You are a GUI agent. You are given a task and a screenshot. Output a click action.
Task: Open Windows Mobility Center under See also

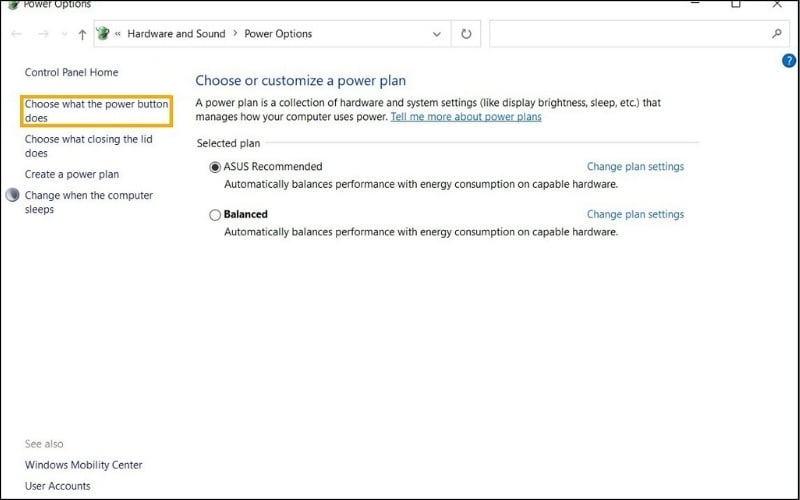pos(83,465)
